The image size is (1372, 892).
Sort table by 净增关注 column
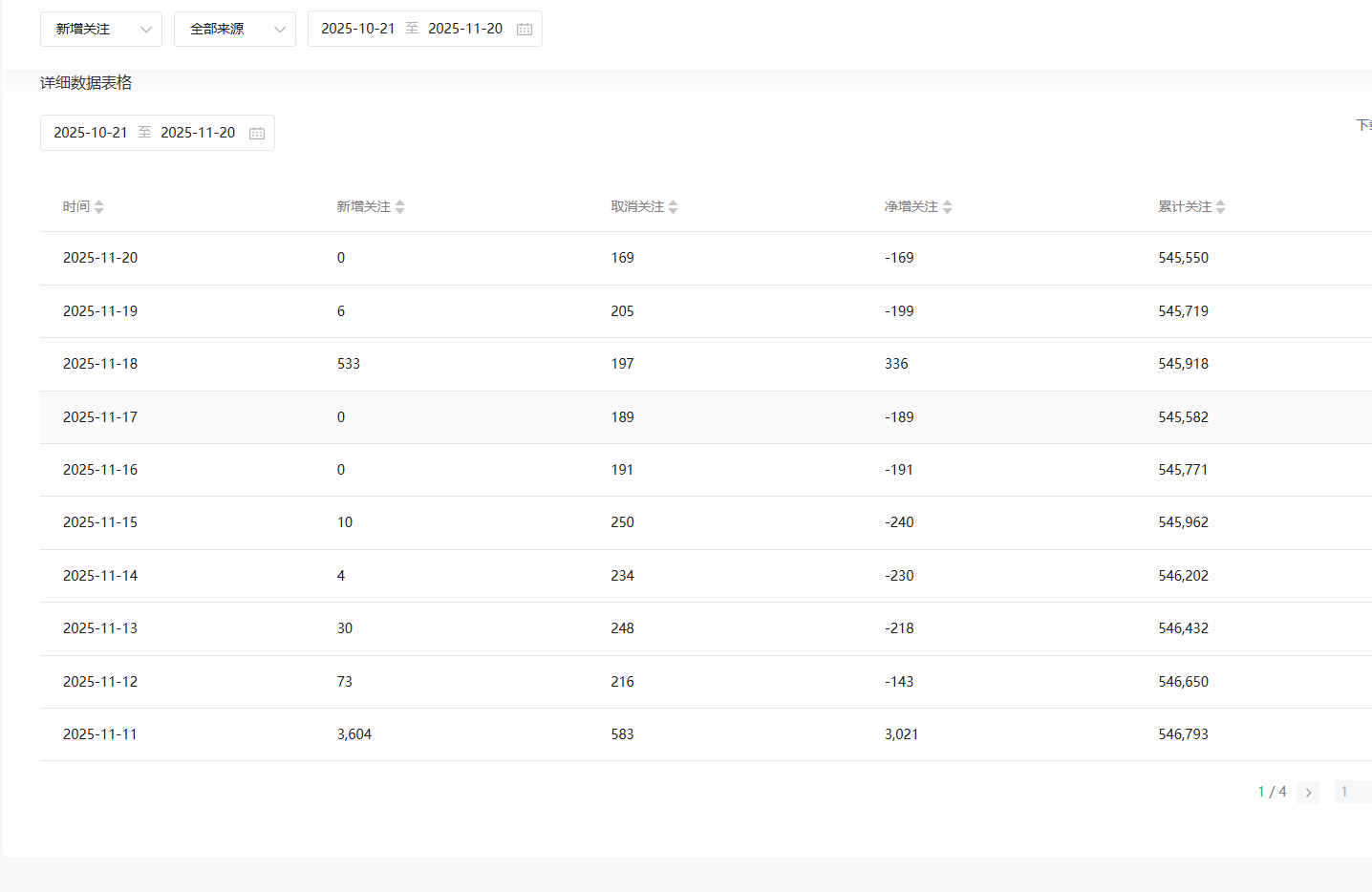pos(947,207)
